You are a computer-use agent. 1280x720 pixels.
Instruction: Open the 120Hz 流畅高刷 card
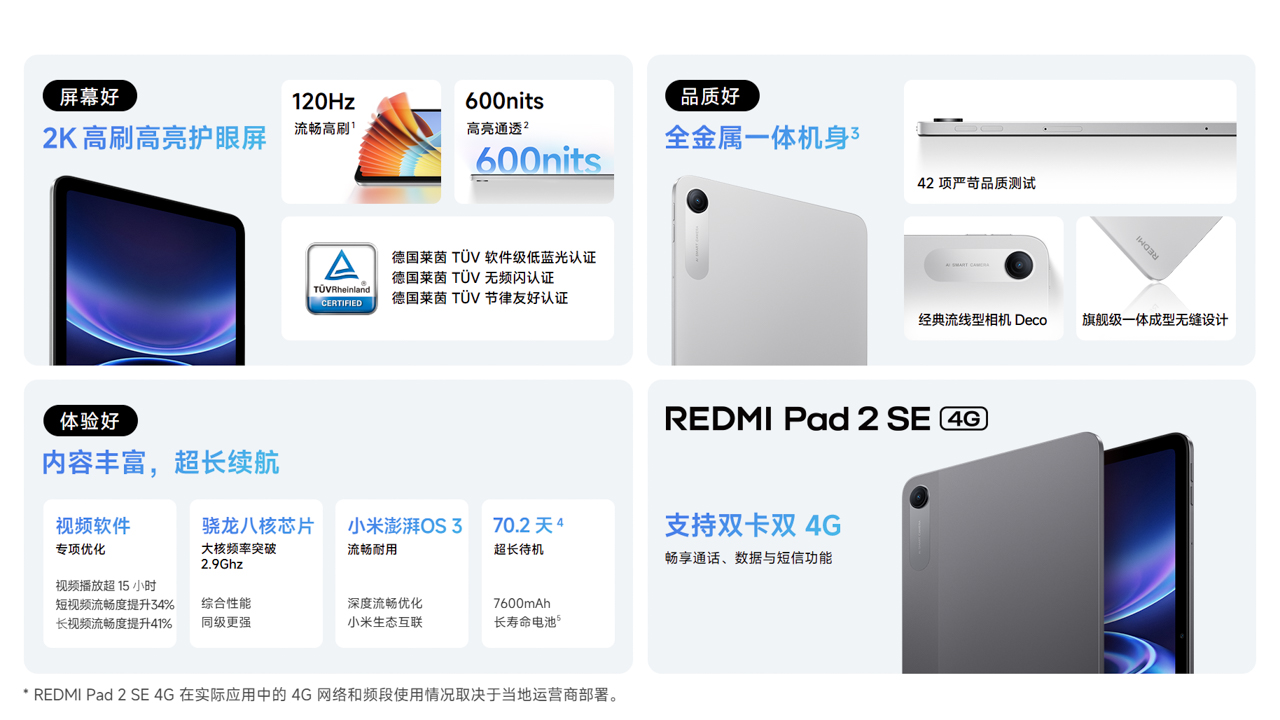tap(361, 142)
